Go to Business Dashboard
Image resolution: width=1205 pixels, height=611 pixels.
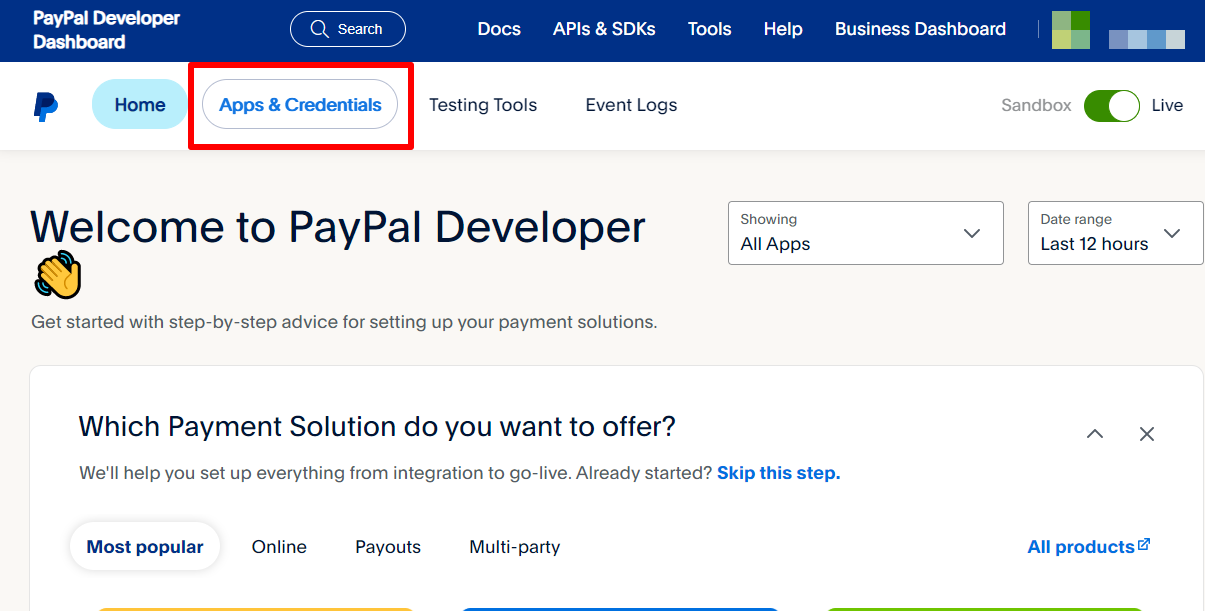(920, 29)
